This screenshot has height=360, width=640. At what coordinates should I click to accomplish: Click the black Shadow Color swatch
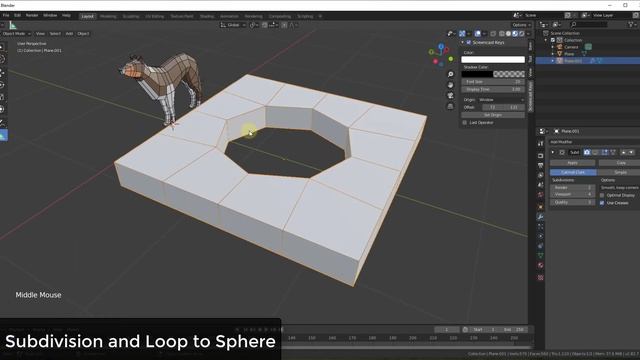[477, 74]
